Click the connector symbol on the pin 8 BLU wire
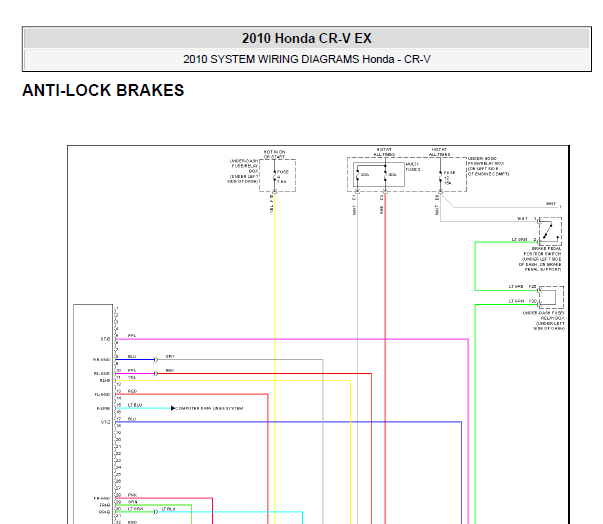 click(155, 359)
